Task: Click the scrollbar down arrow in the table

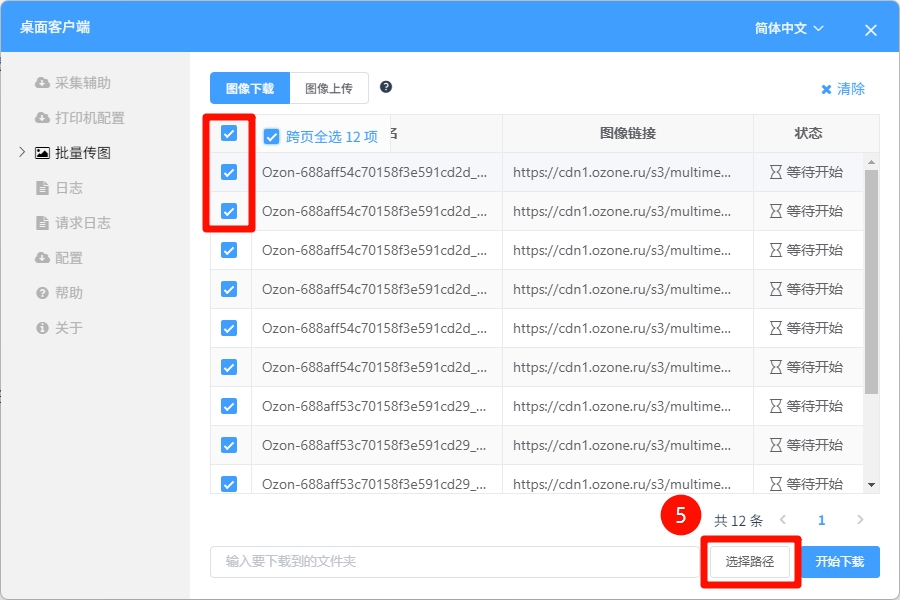Action: pyautogui.click(x=871, y=485)
